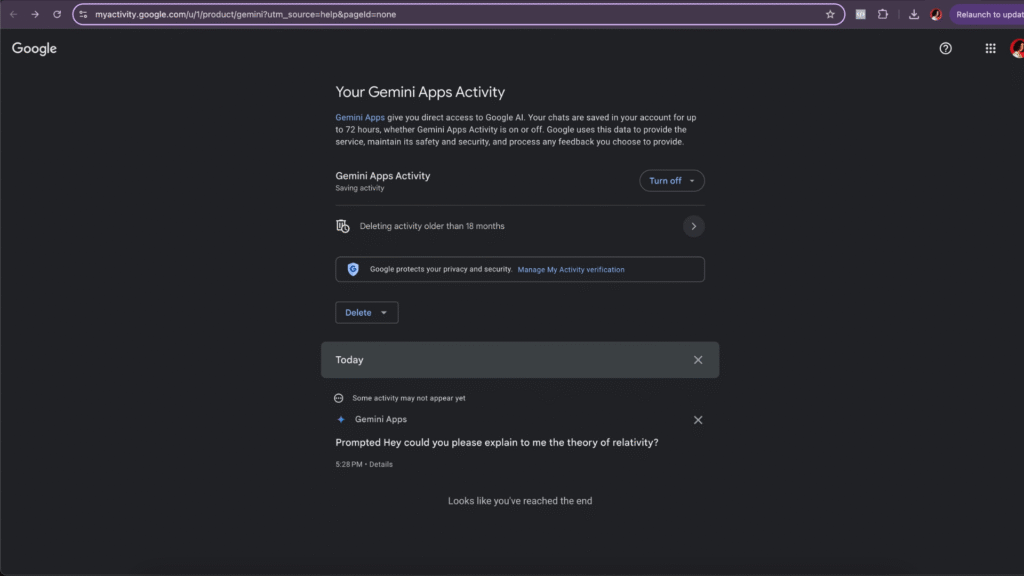1024x576 pixels.
Task: Click Looks like you've reached the end
Action: pos(520,501)
